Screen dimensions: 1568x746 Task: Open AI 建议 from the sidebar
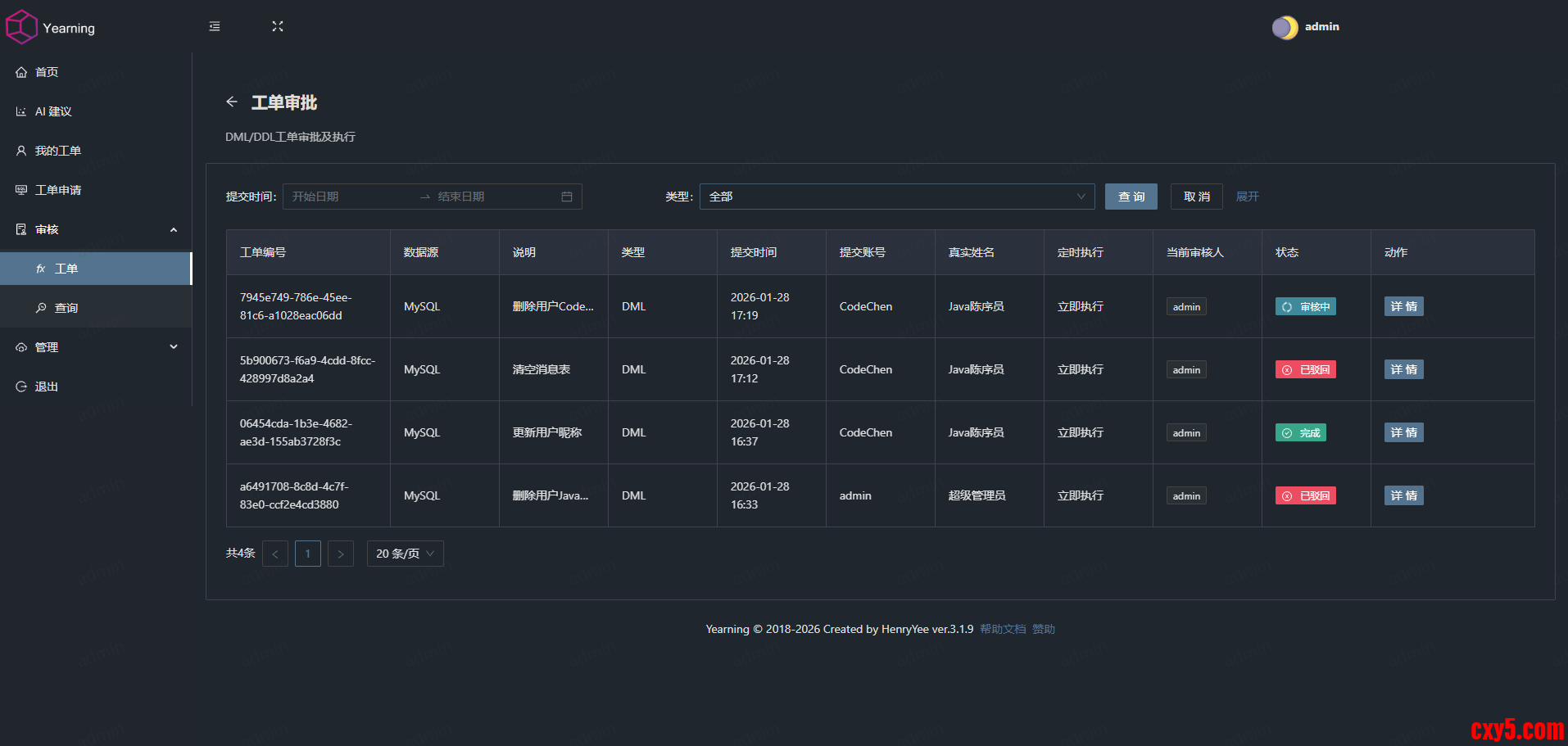pyautogui.click(x=53, y=111)
